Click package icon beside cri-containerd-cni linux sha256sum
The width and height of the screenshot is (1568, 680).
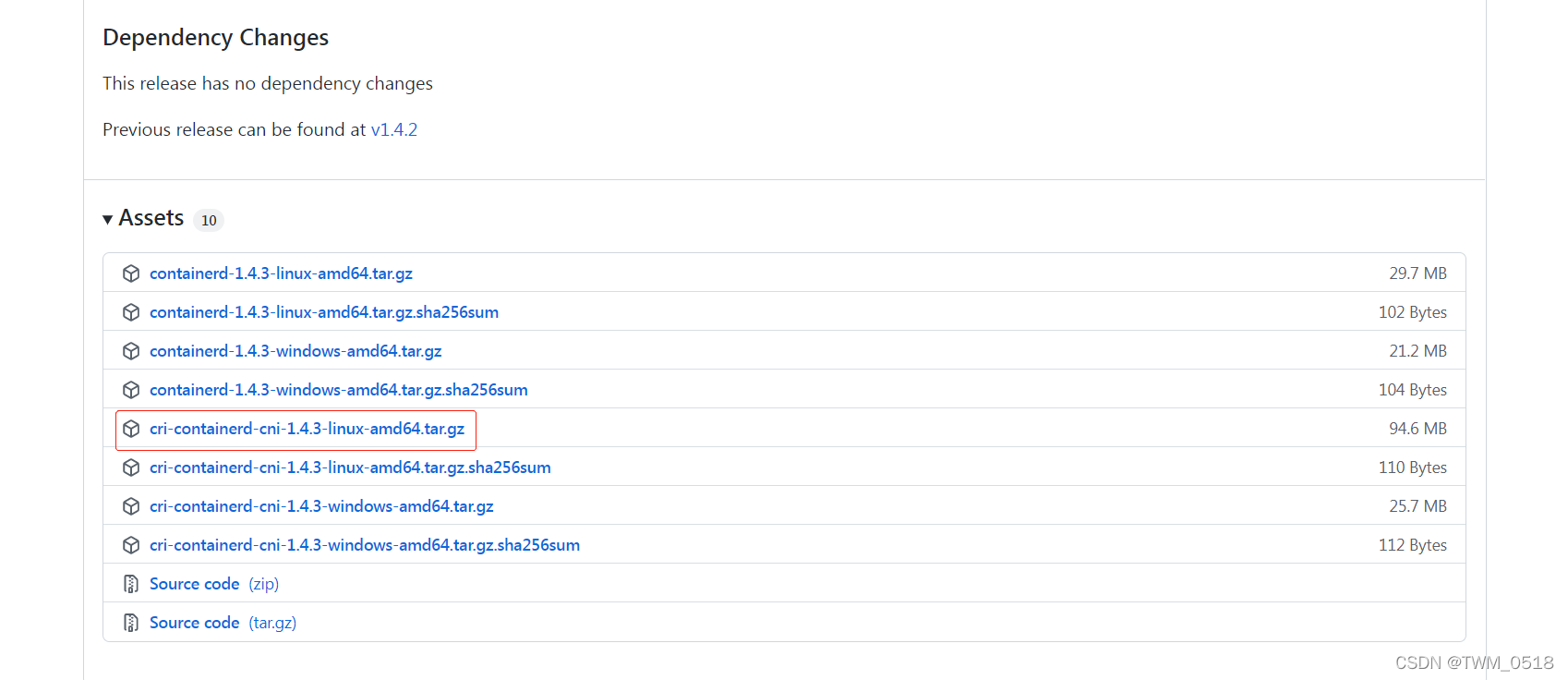coord(131,467)
